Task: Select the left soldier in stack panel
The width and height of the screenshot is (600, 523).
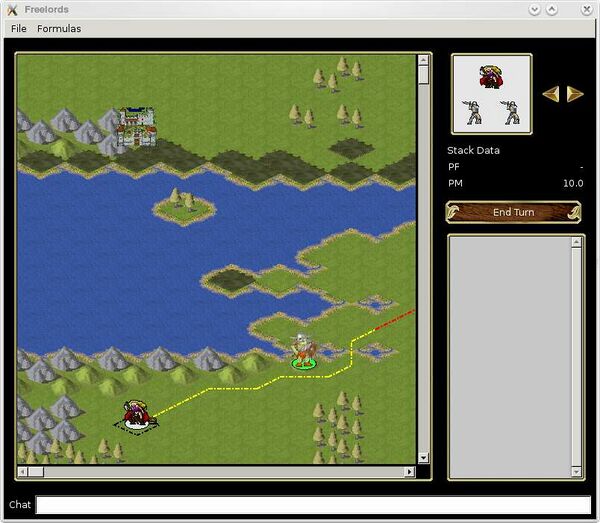Action: click(472, 112)
